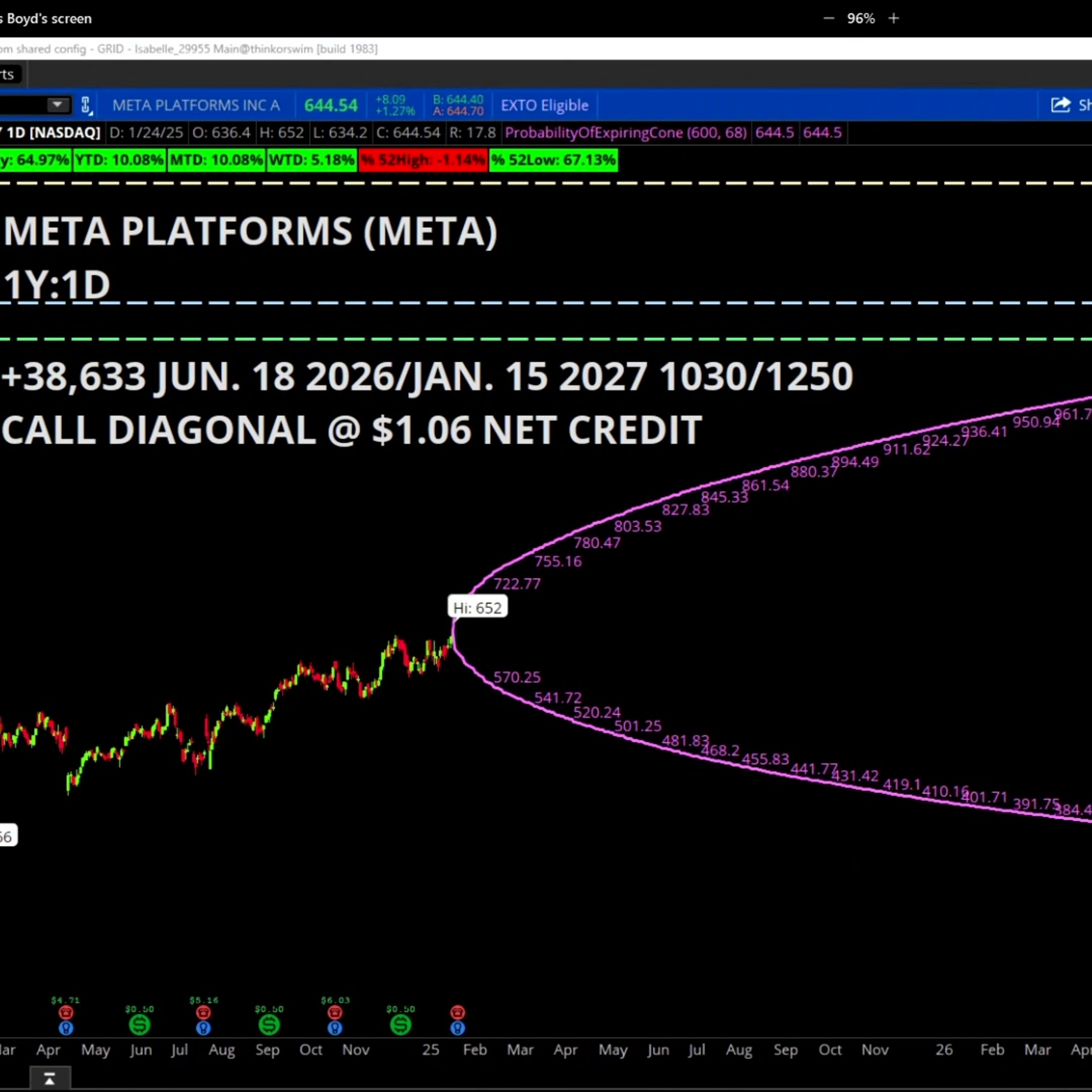1092x1092 pixels.
Task: Click the range value R: 17.8
Action: 472,133
